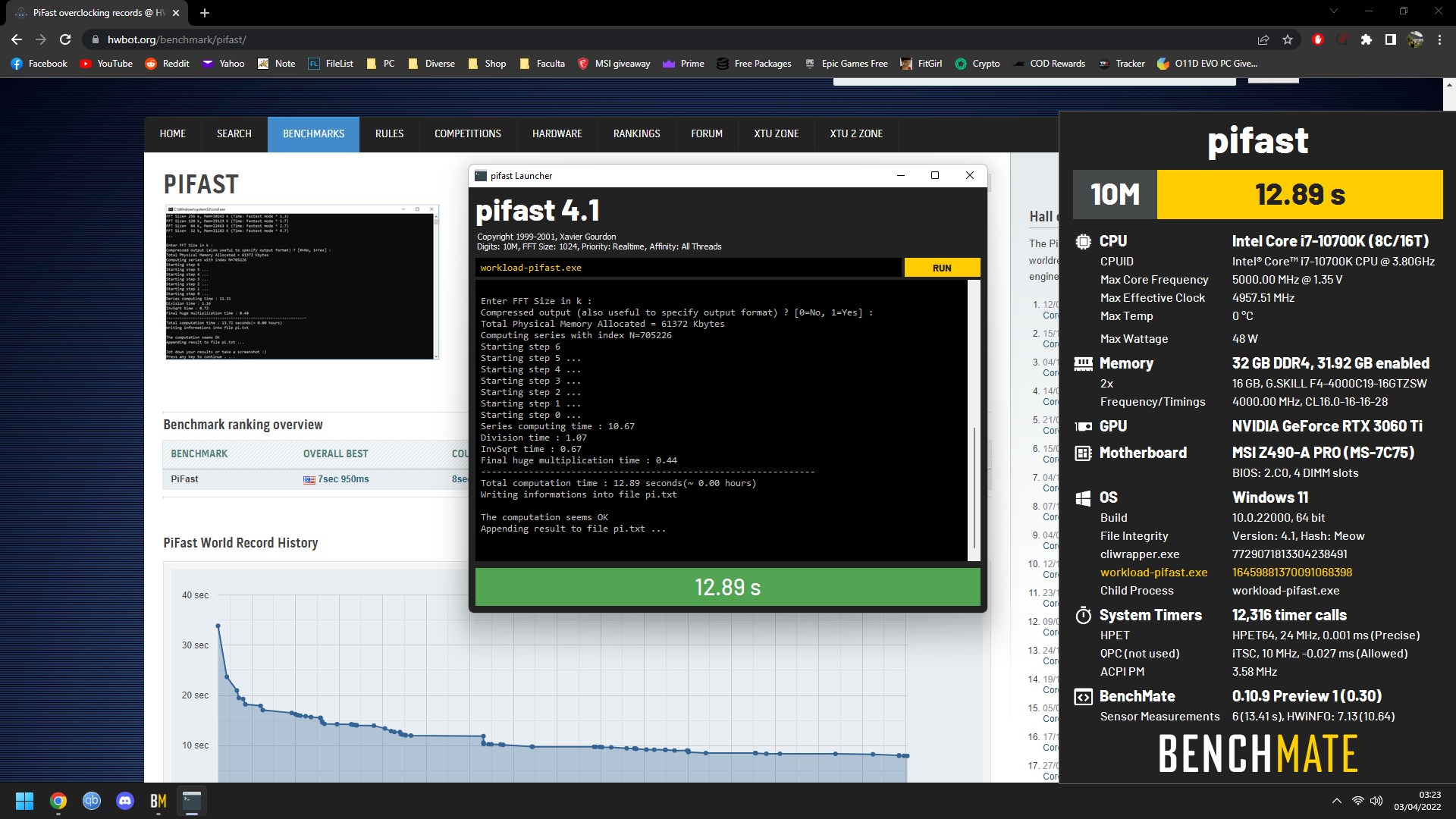Open Chrome from the taskbar
Screen dimensions: 1456x819
58,801
